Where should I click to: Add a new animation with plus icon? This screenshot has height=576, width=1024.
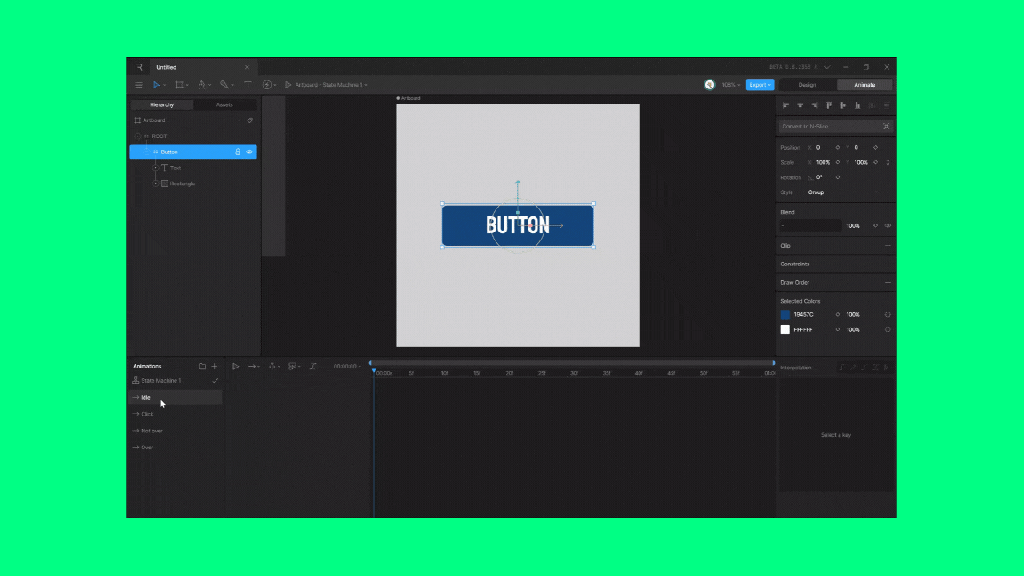point(214,366)
